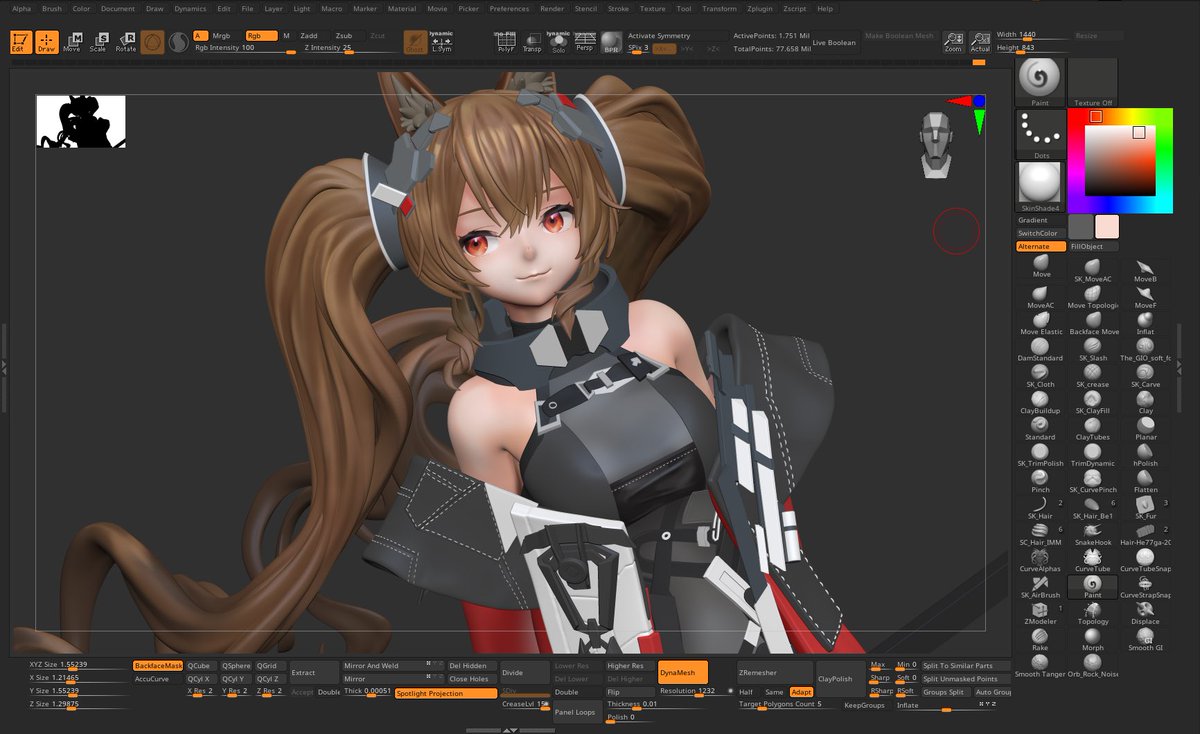Viewport: 1200px width, 734px height.
Task: Switch to the Move transform icon
Action: tap(73, 42)
